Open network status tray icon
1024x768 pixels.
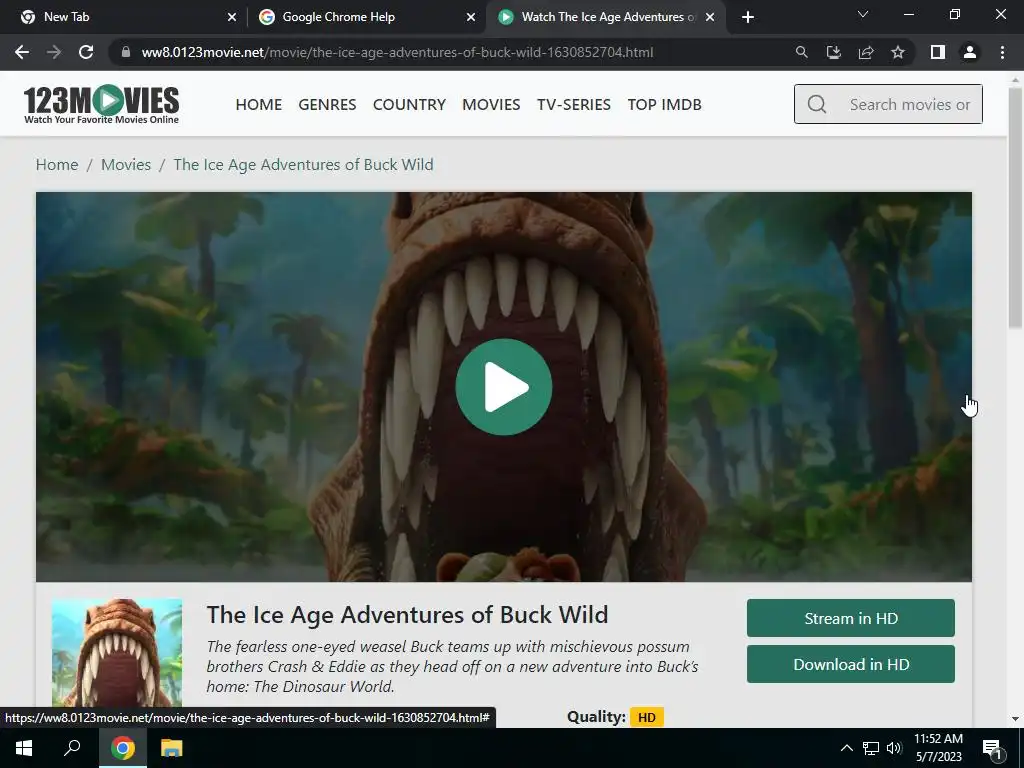coord(871,748)
